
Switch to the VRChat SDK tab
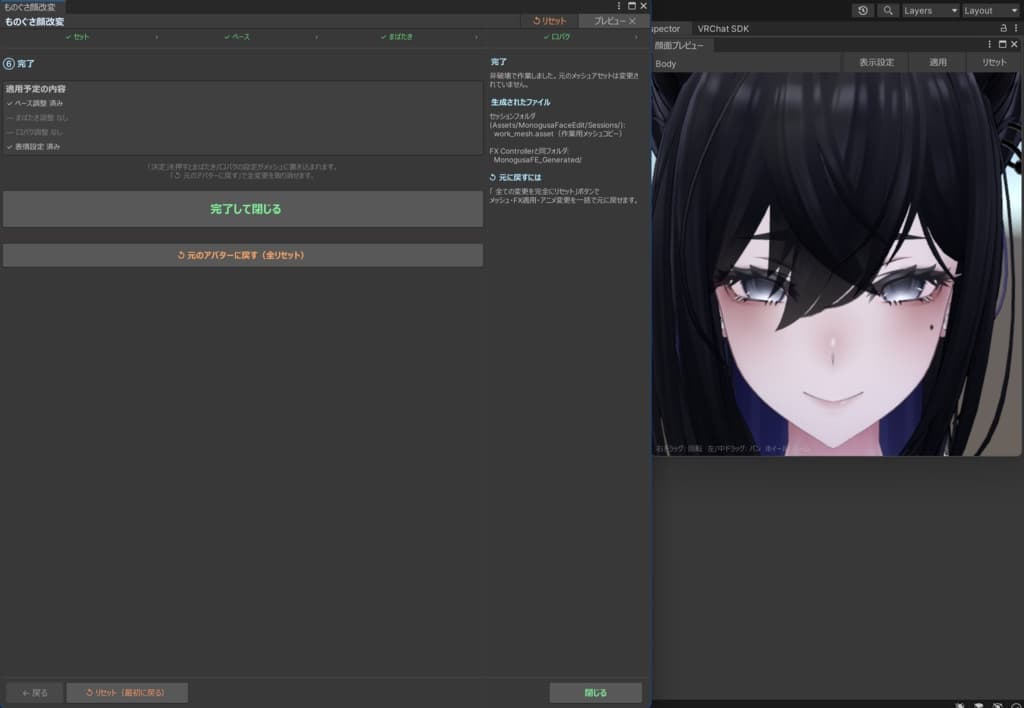723,29
